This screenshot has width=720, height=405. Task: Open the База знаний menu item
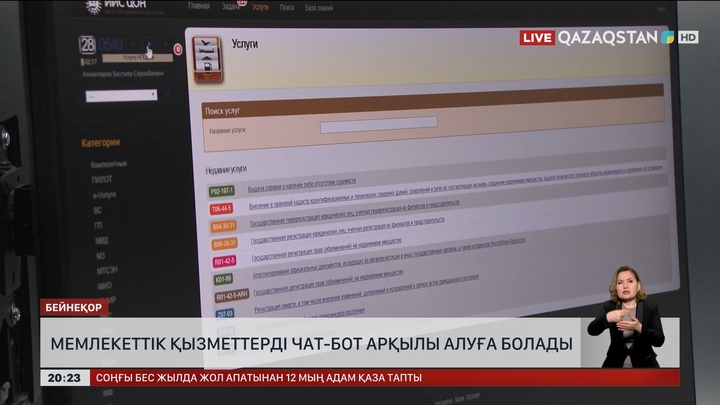[x=319, y=8]
